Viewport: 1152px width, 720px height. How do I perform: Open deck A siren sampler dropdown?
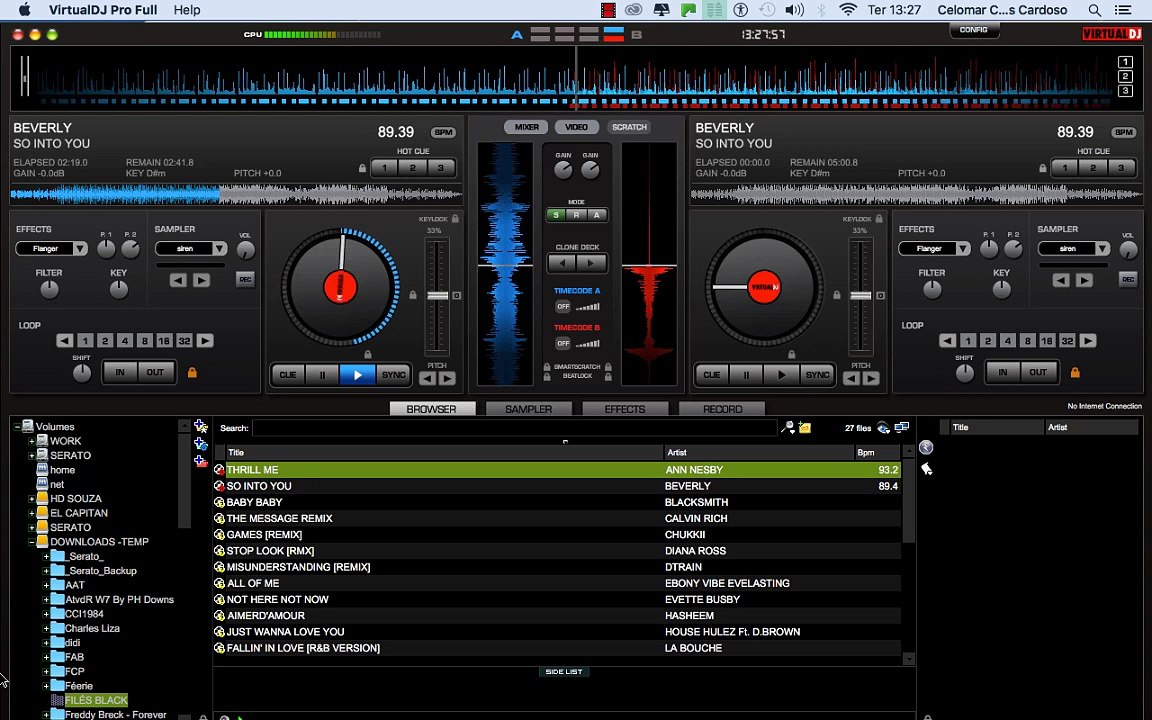[x=220, y=249]
